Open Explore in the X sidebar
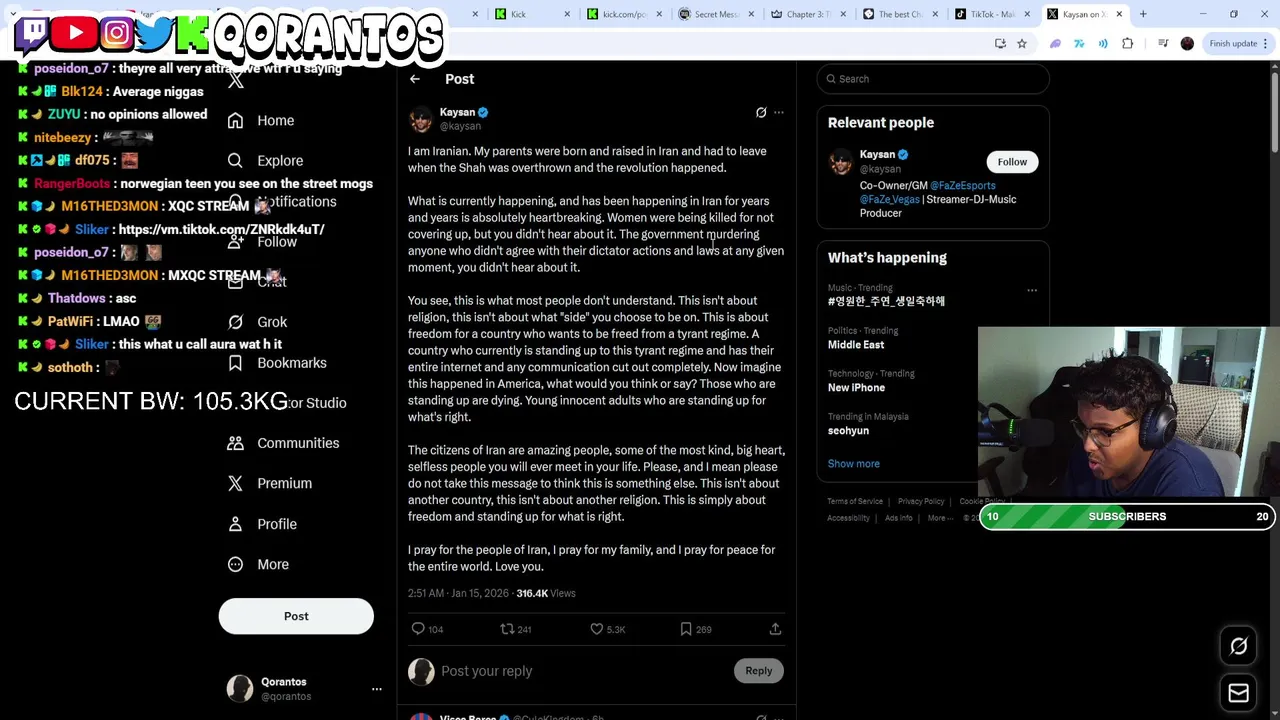 pos(264,161)
